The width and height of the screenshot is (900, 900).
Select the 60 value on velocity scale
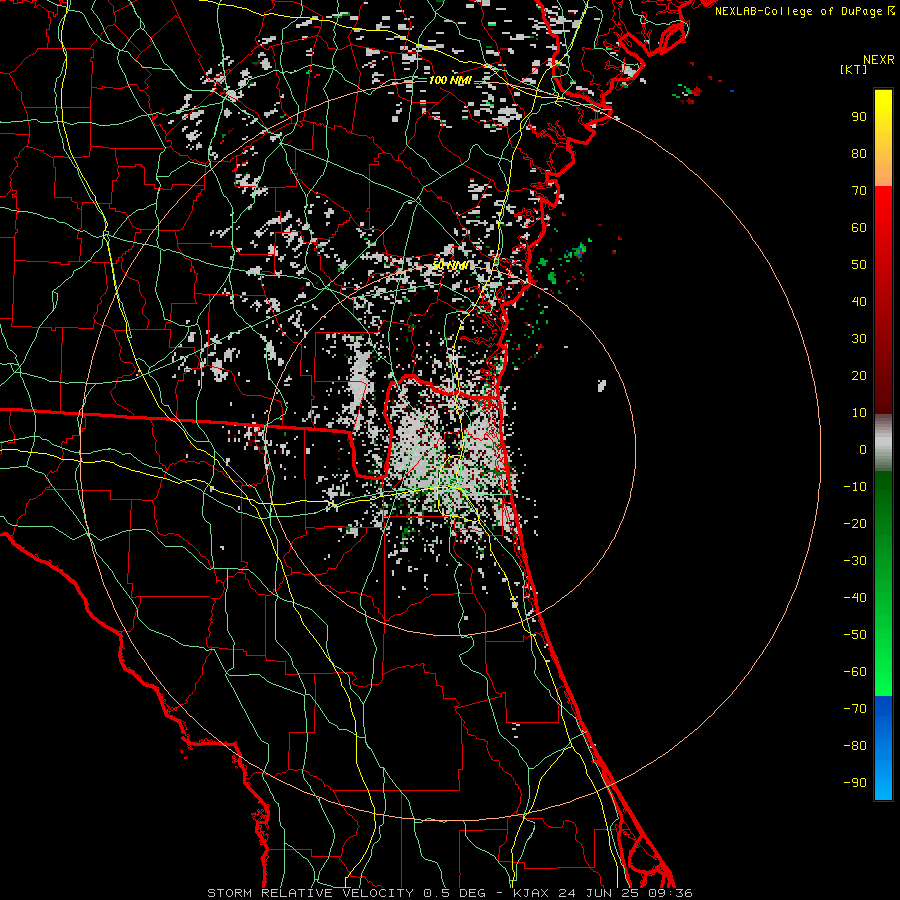pos(859,227)
